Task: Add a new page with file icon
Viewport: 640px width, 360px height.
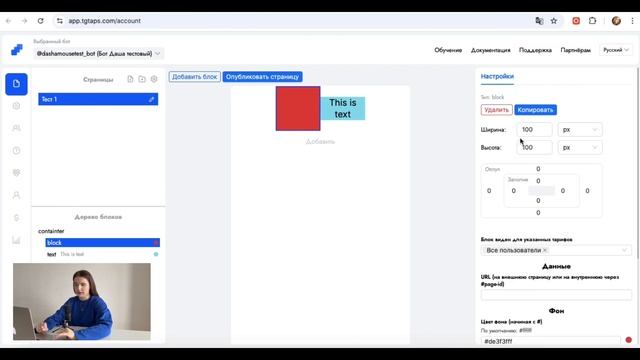Action: coord(130,79)
